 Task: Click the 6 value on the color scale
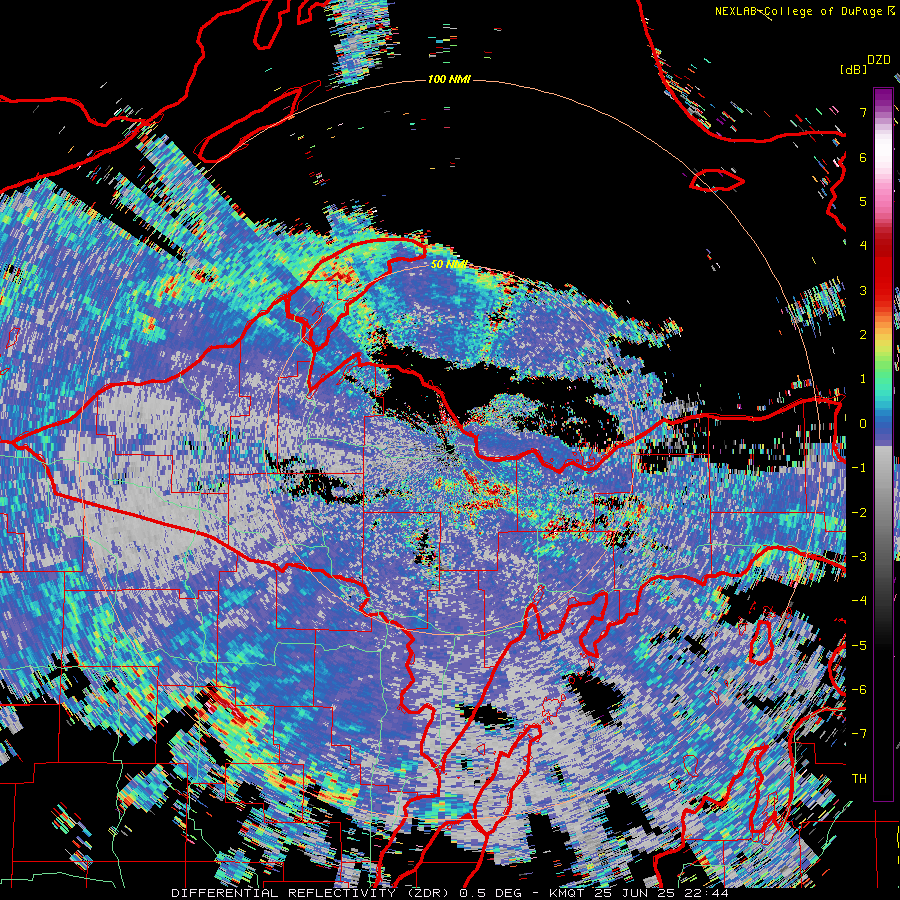863,157
